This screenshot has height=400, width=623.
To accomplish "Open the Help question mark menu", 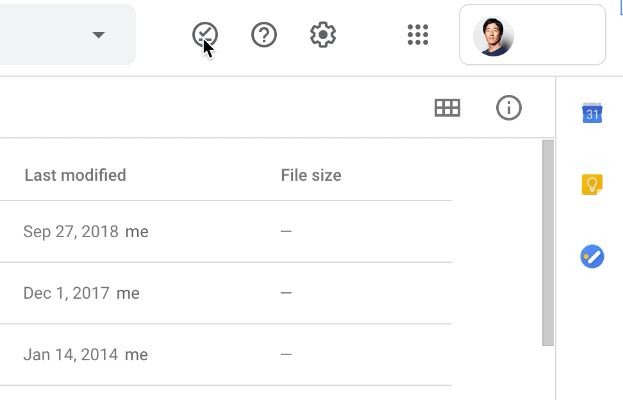I will (264, 35).
